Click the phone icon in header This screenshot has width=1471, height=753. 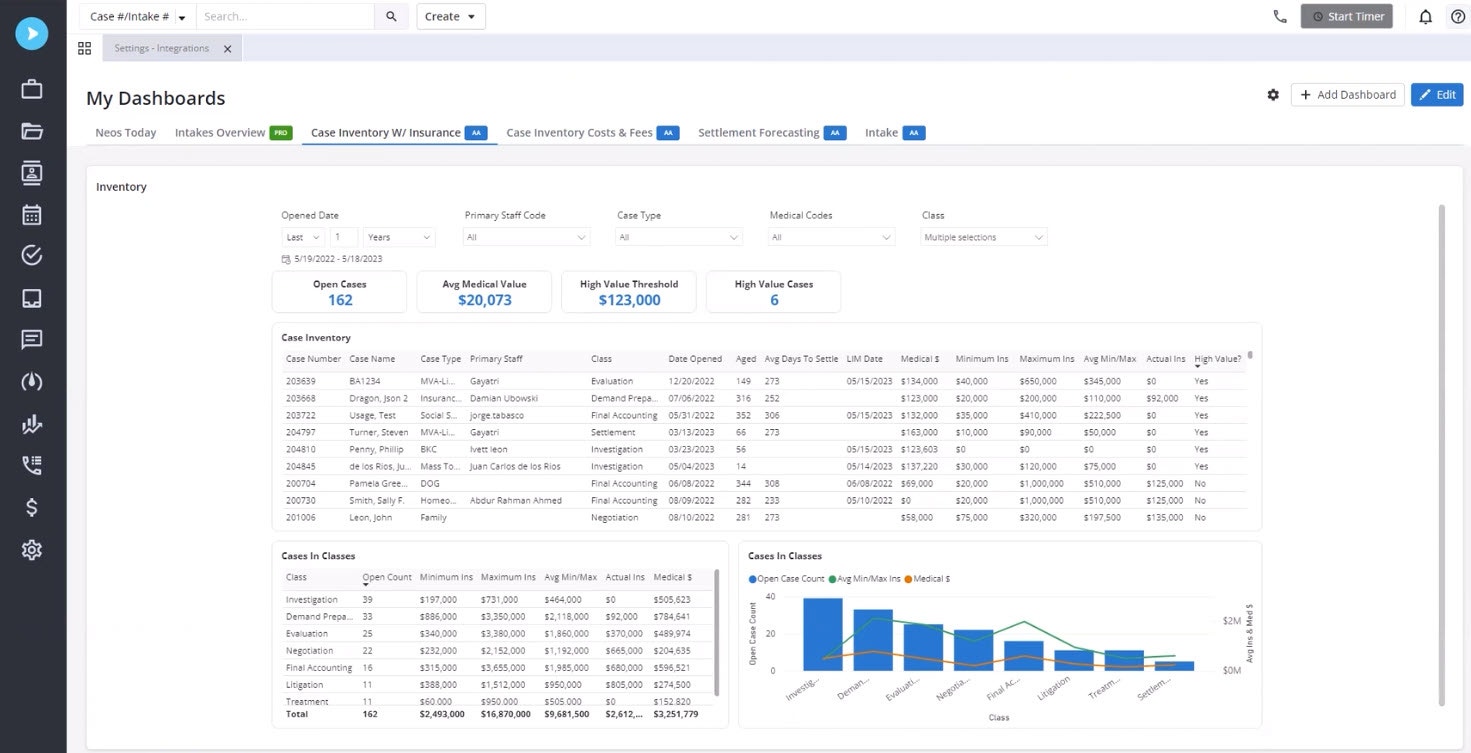click(x=1280, y=17)
